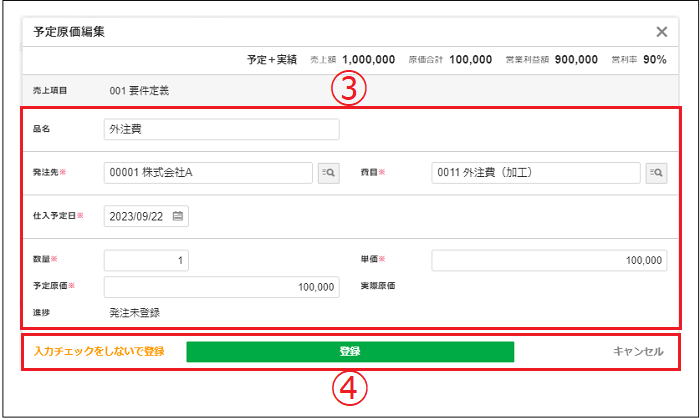Click the 予定原価編集 dialog title
The image size is (700, 420).
click(x=69, y=32)
